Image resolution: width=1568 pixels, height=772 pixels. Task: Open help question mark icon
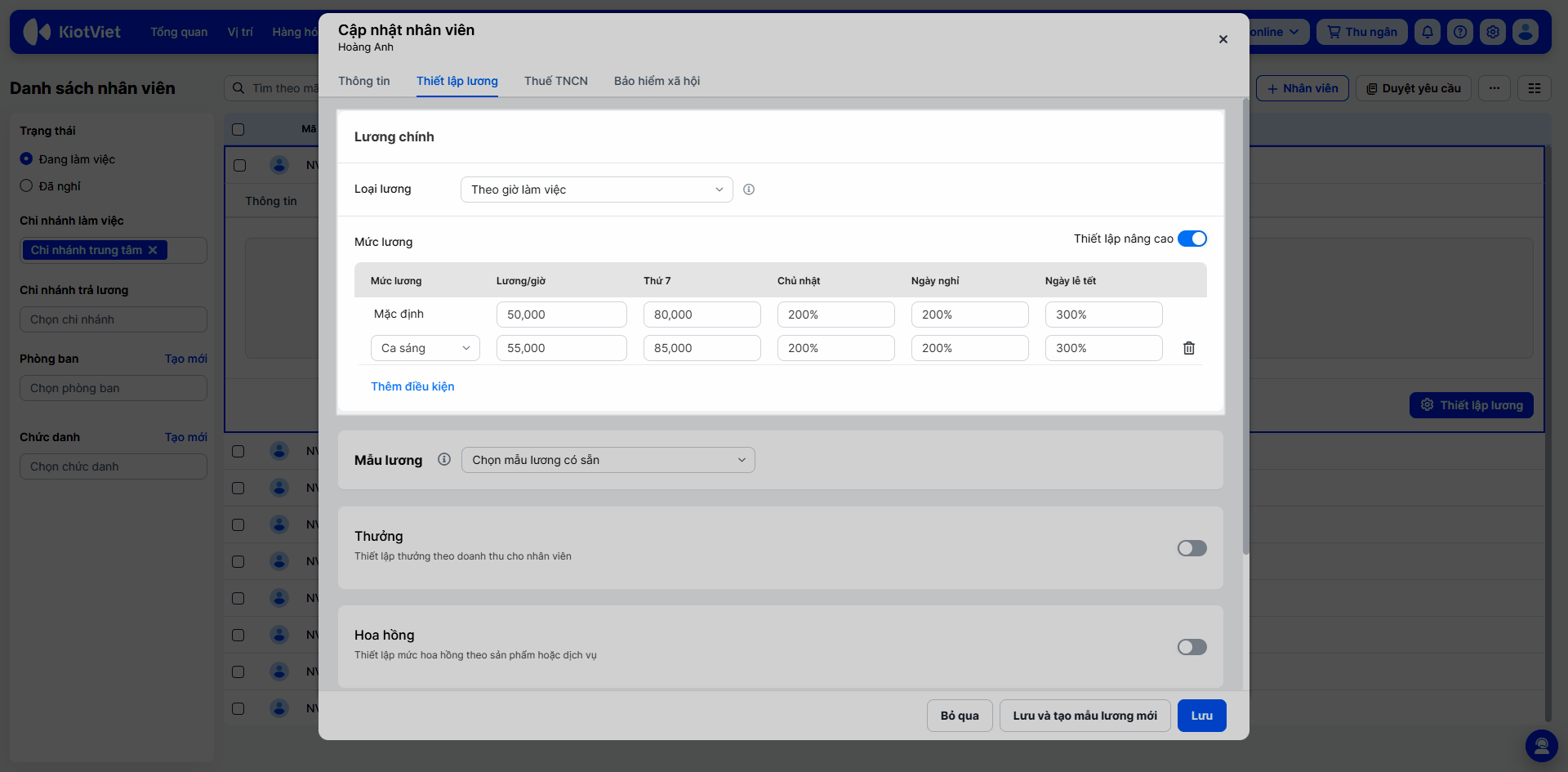tap(1460, 32)
